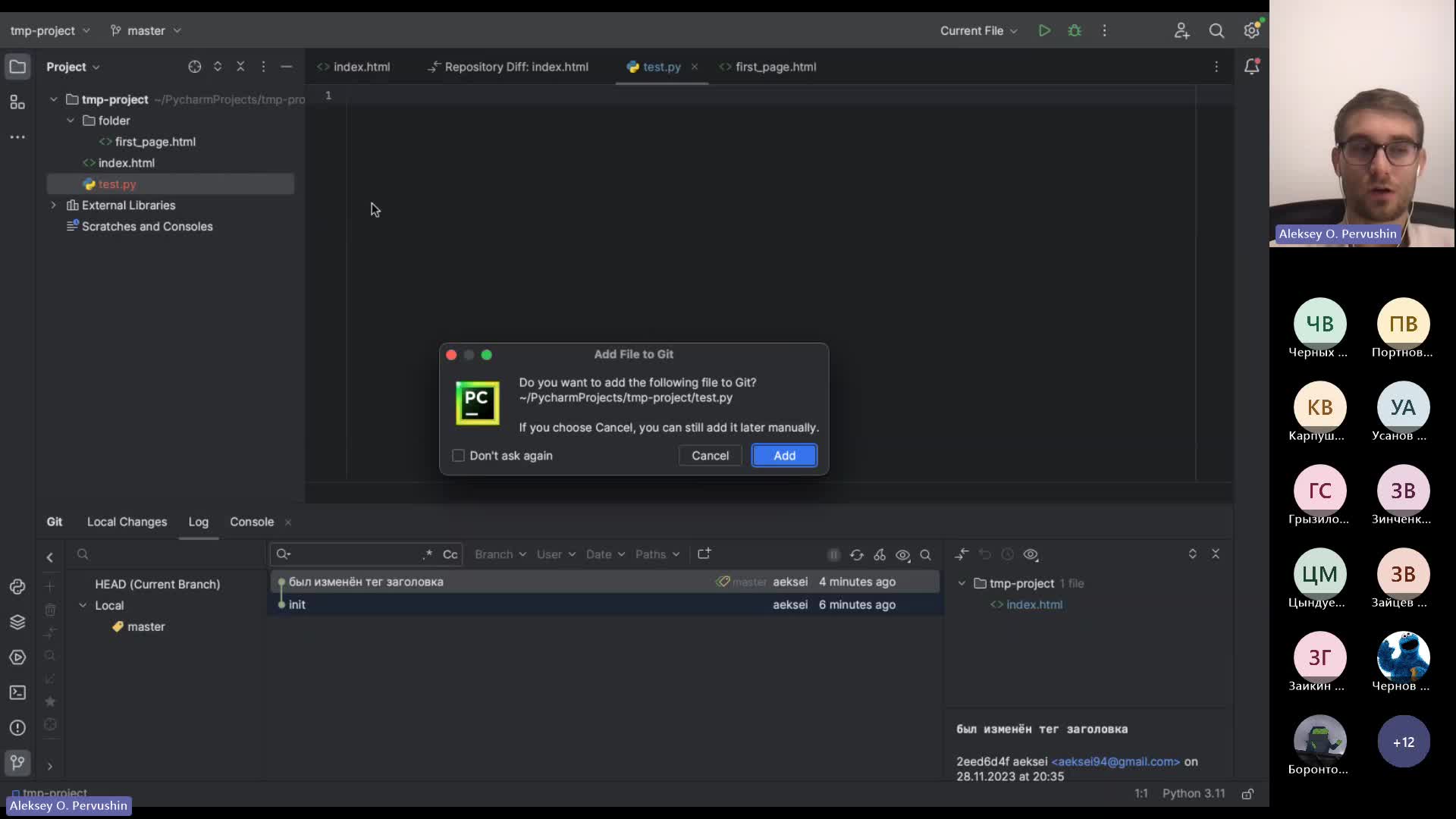Switch to Repository Diff: index.html tab
Screen dimensions: 1456x819
508,67
